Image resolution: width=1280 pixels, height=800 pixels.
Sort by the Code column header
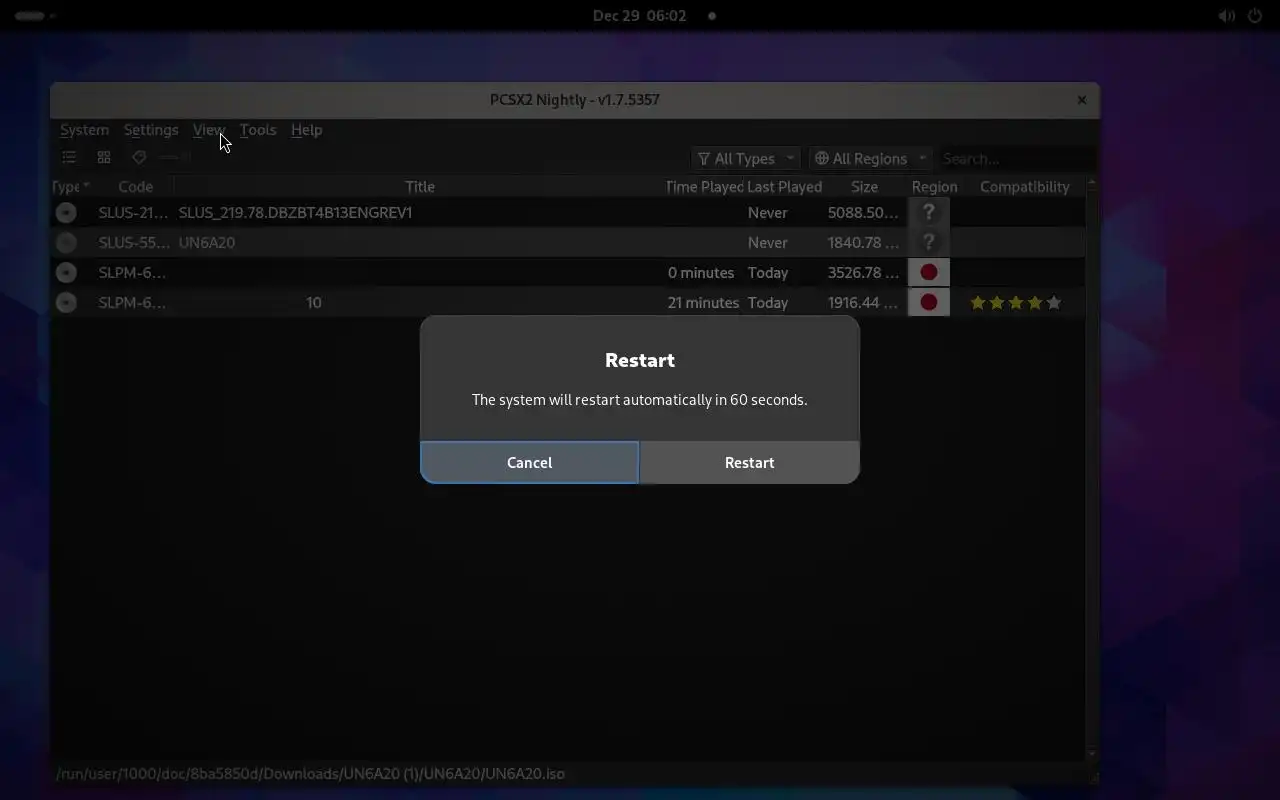pyautogui.click(x=135, y=187)
